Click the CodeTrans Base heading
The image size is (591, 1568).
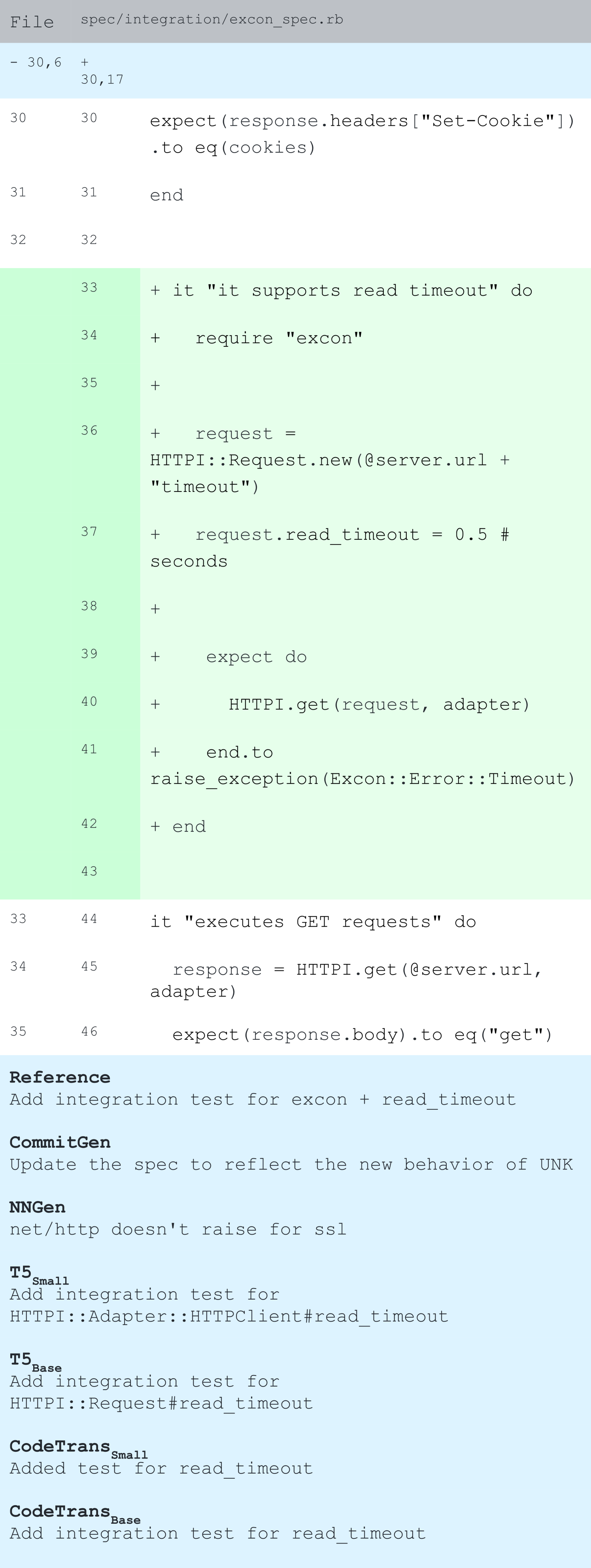point(74,1513)
